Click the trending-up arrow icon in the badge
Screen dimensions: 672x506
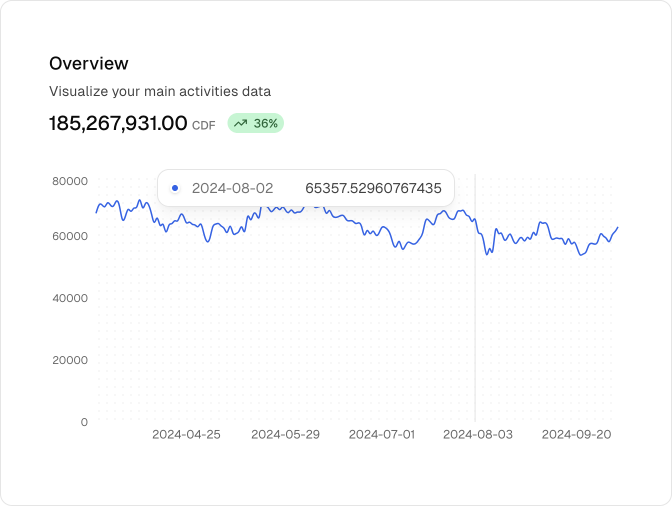[240, 124]
